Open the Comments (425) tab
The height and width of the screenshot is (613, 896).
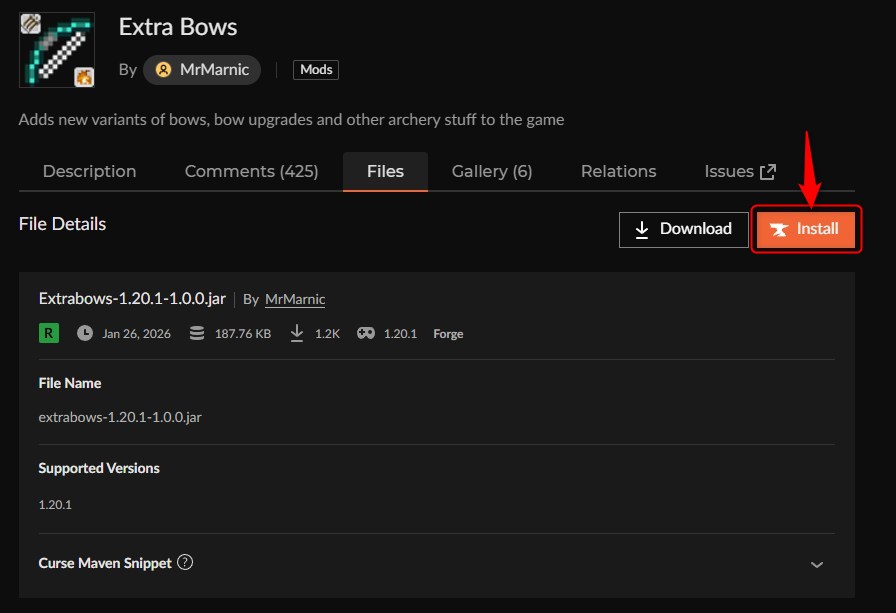251,171
